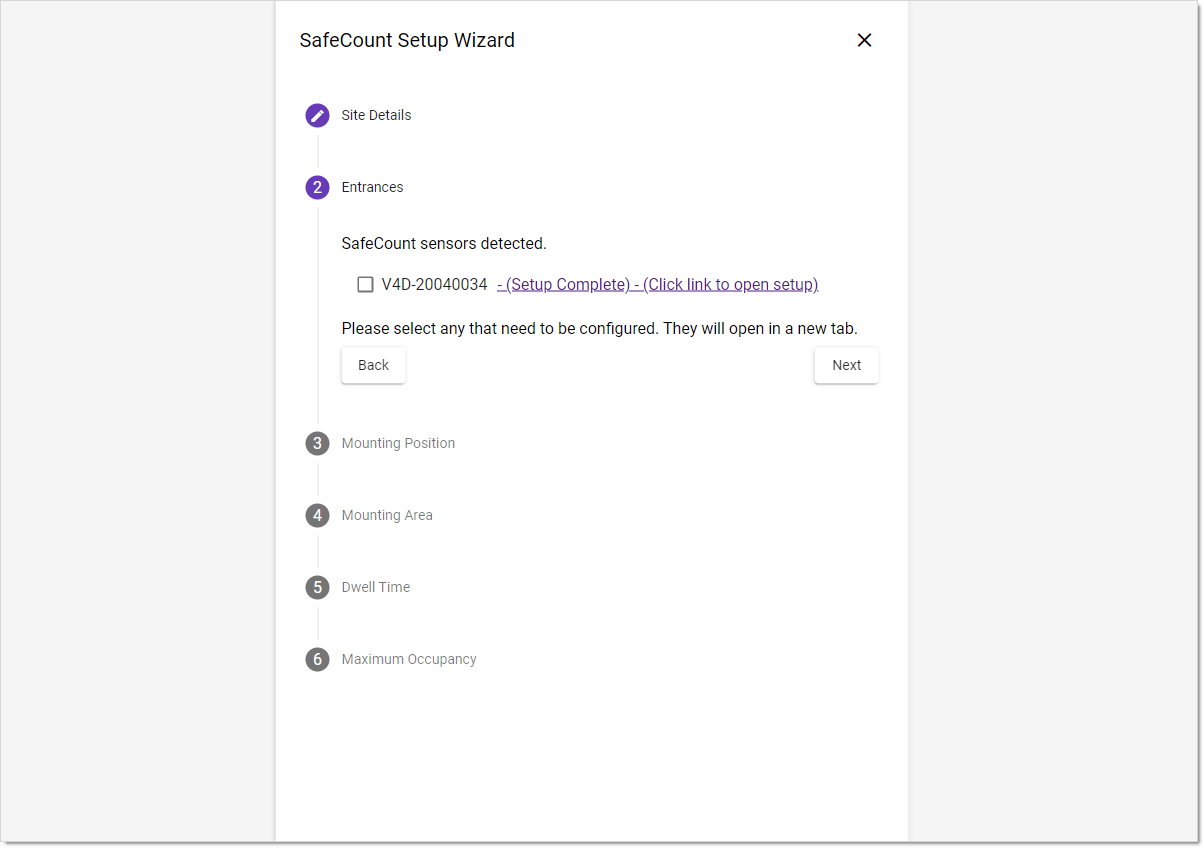Open the Site Details step label
1204x848 pixels.
pyautogui.click(x=376, y=115)
